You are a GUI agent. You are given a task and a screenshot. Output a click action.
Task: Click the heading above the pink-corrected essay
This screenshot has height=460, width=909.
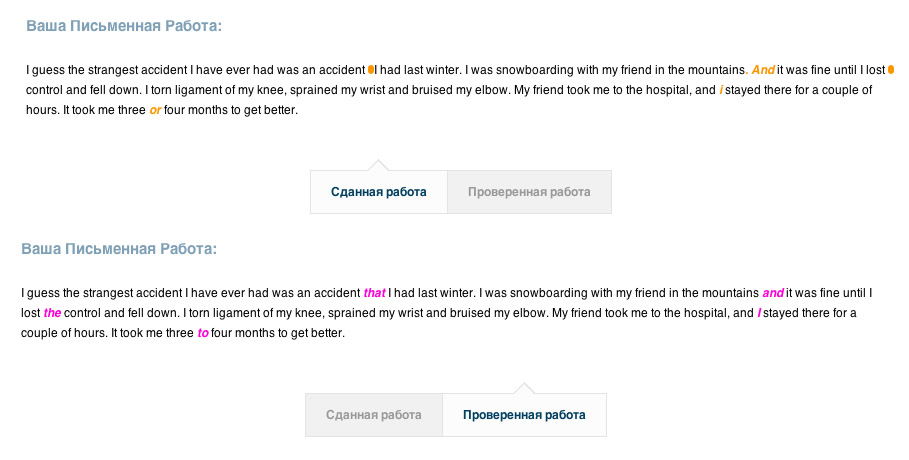(x=119, y=249)
